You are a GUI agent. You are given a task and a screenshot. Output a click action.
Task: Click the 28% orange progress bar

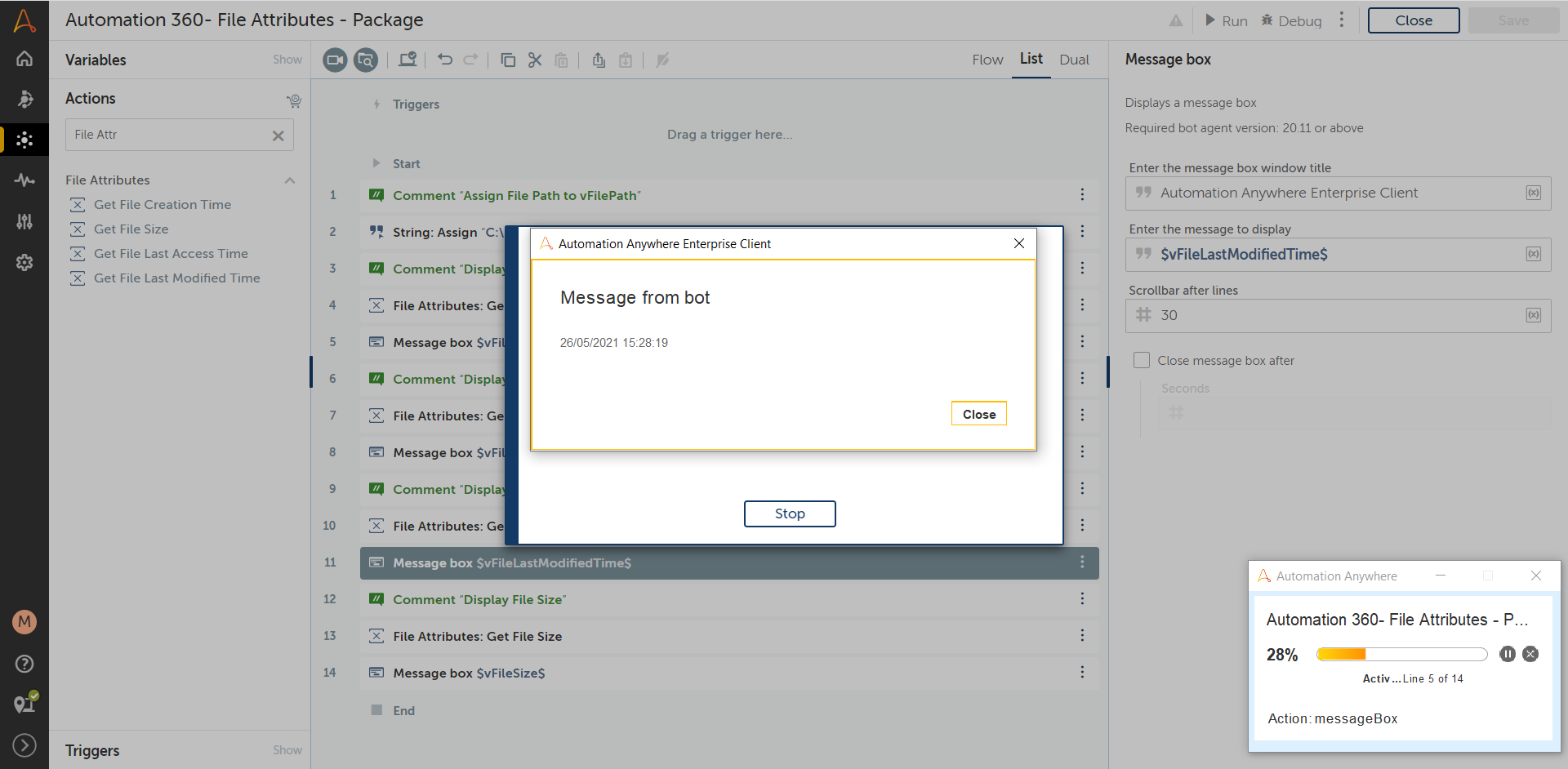point(1401,654)
